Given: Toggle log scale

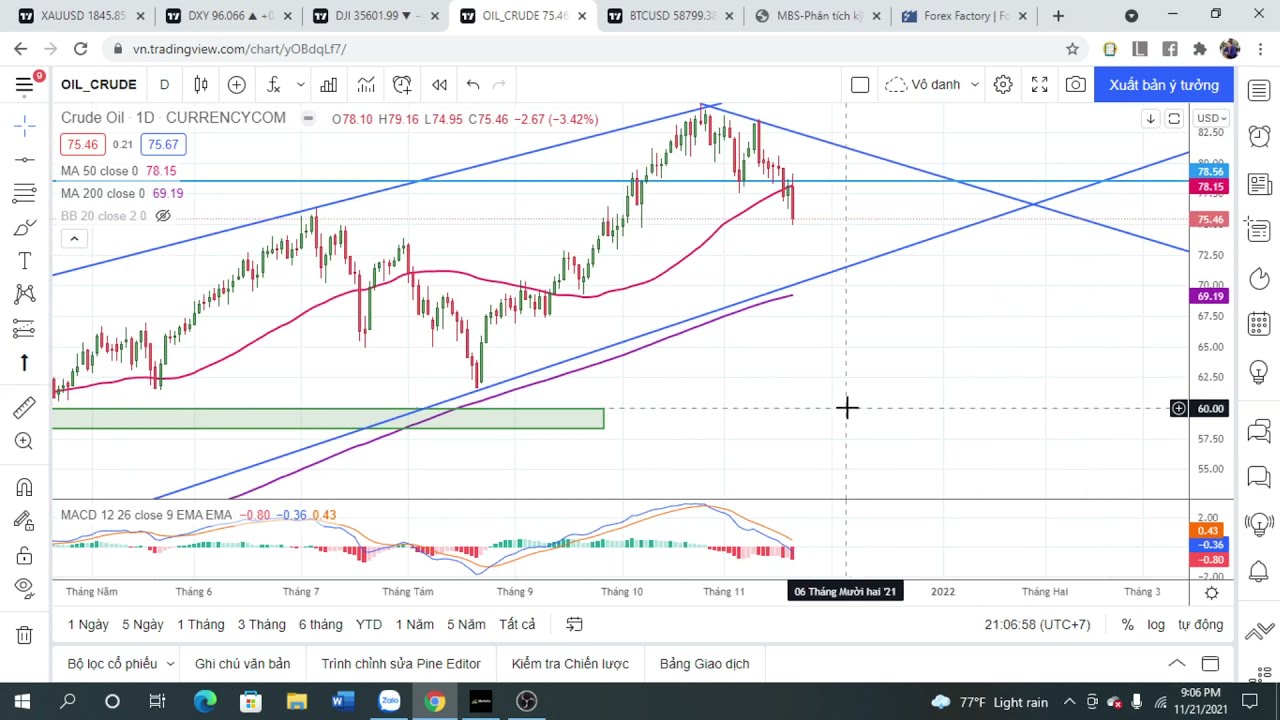Looking at the screenshot, I should 1156,624.
